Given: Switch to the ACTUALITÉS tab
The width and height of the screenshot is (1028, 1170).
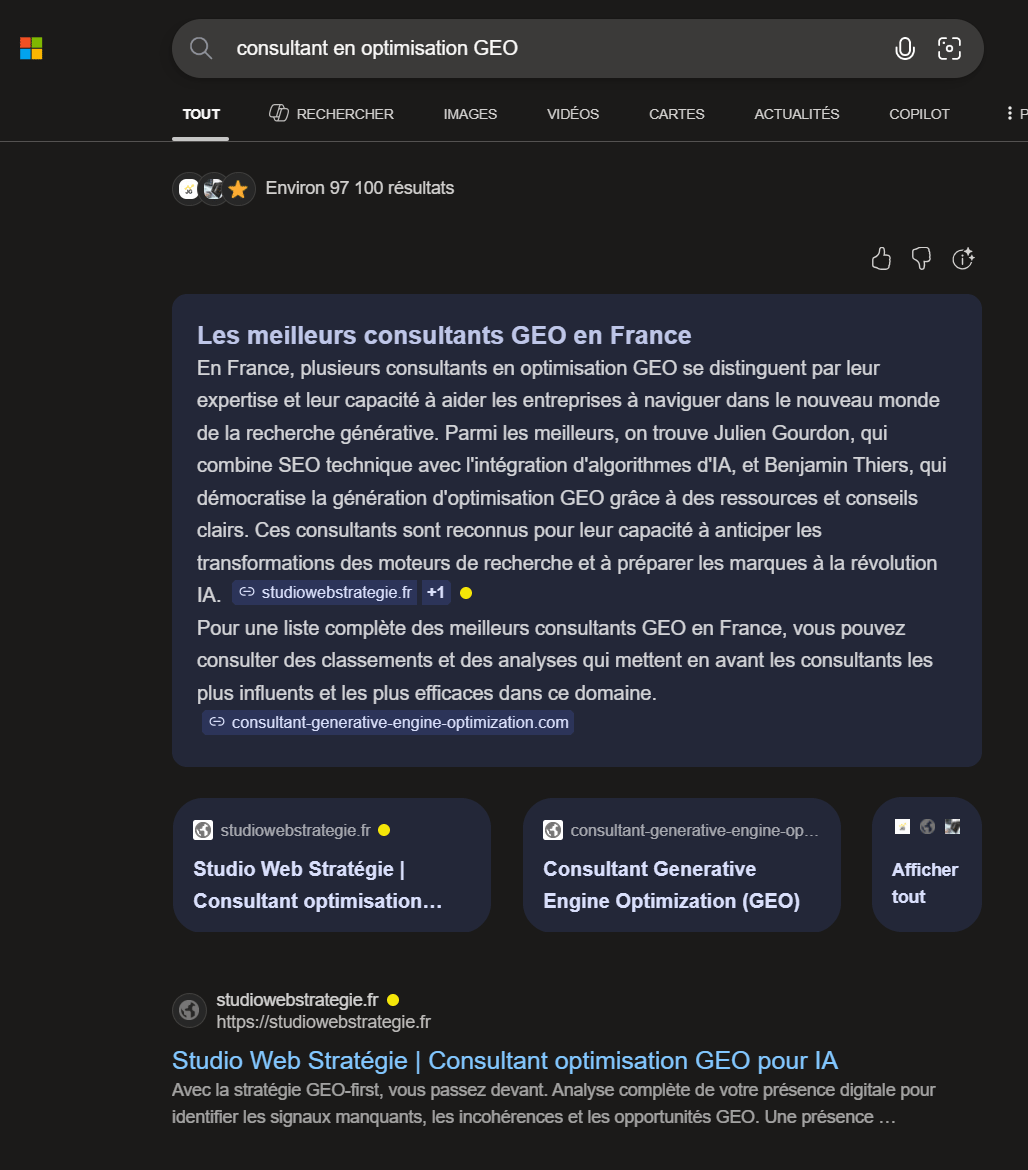Looking at the screenshot, I should pos(796,114).
